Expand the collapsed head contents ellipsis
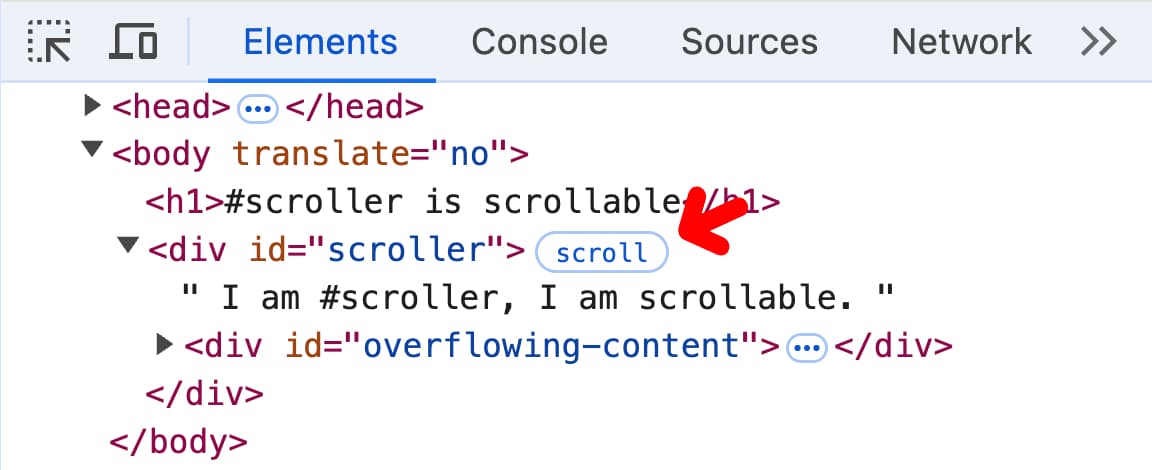Image resolution: width=1152 pixels, height=470 pixels. click(x=259, y=108)
